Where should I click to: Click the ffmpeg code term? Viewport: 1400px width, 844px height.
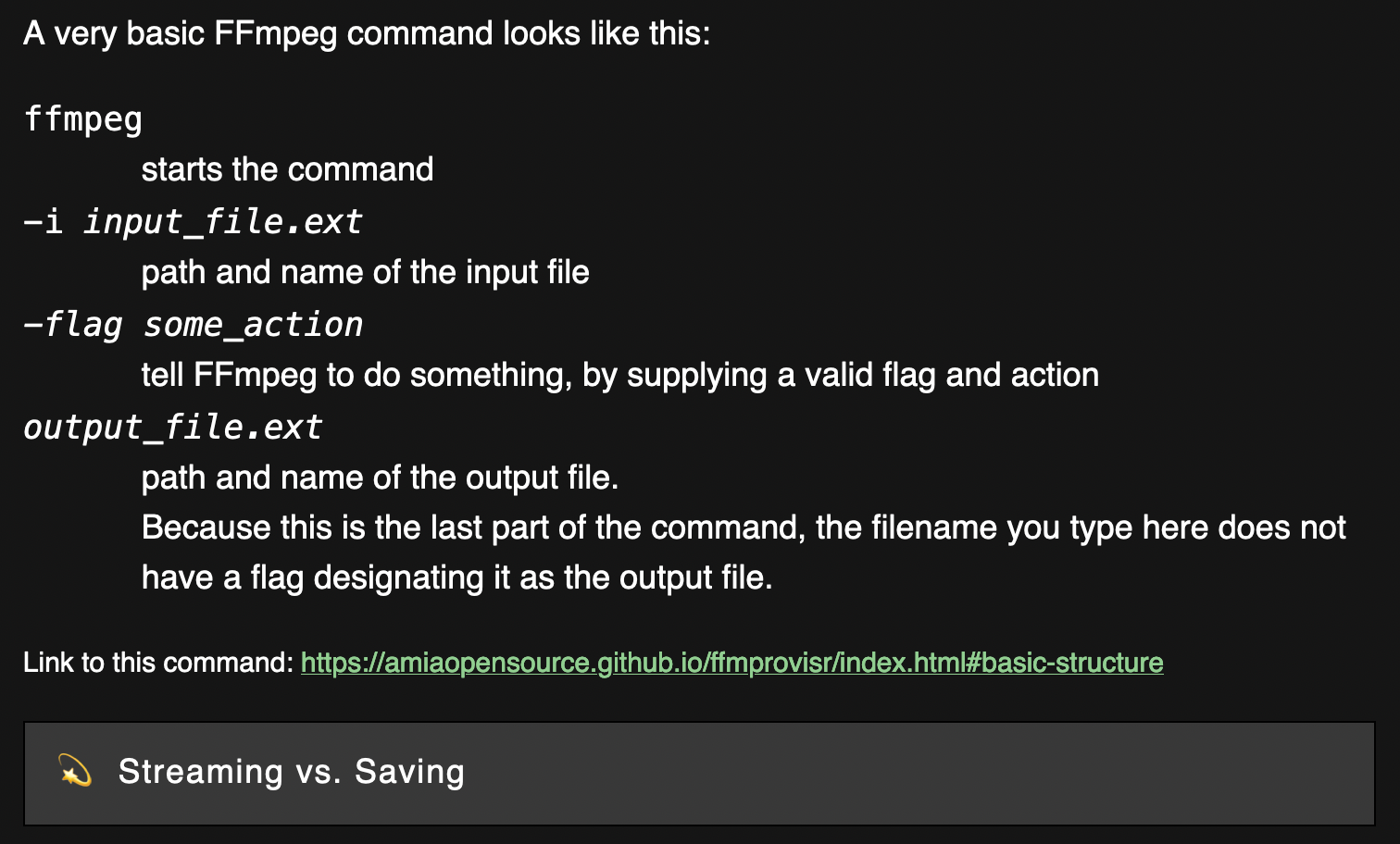(83, 119)
